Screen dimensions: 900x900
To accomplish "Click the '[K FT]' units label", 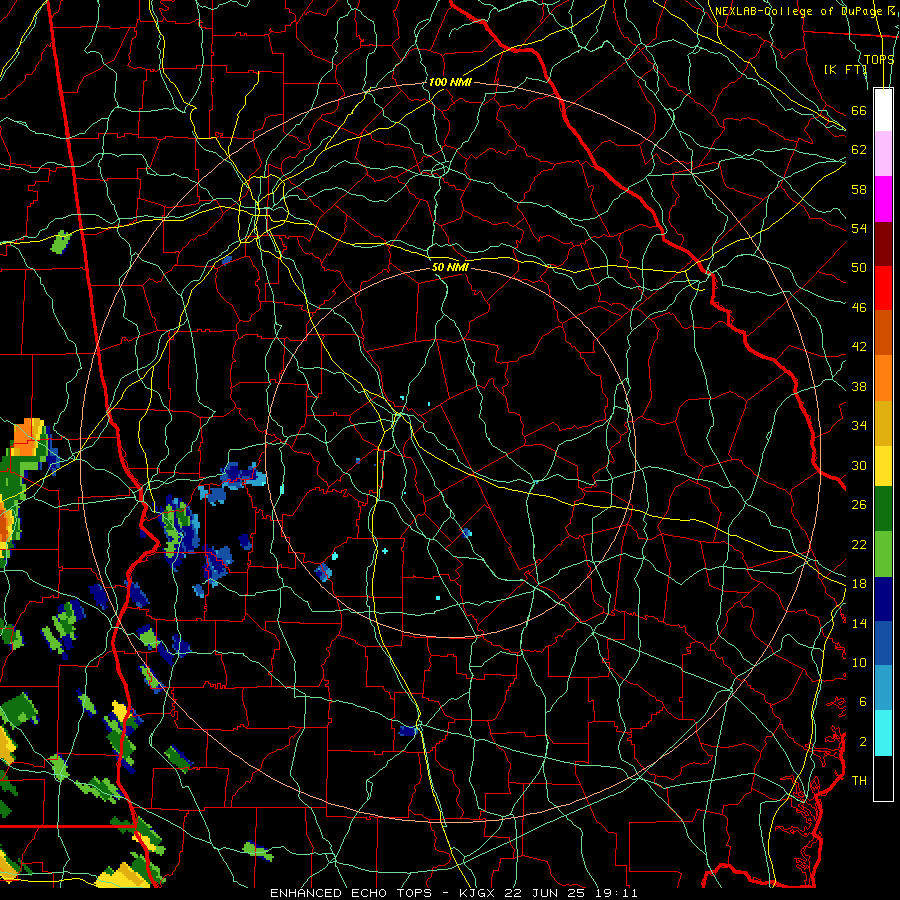I will tap(845, 69).
